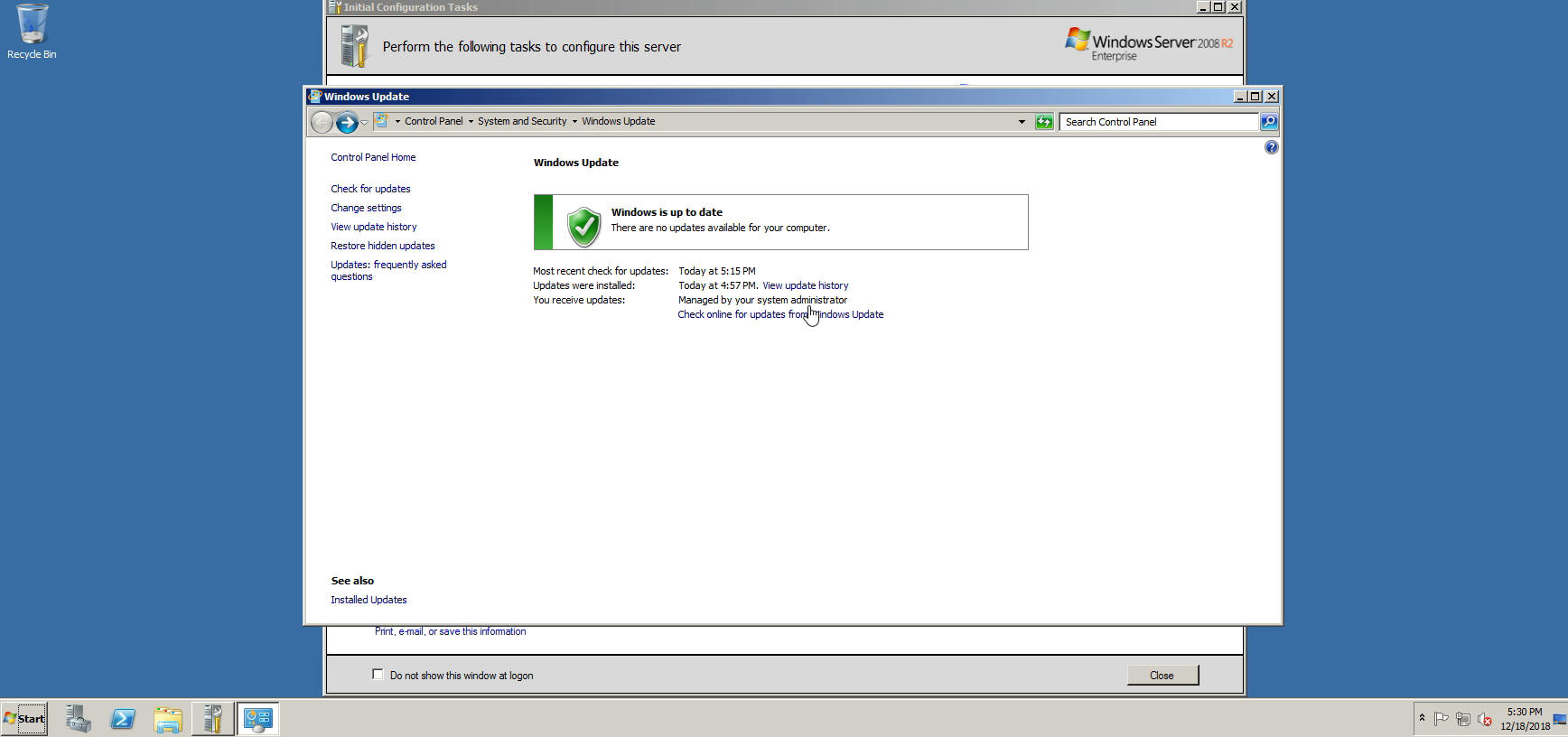Click Close button in Initial Configuration Tasks
1568x737 pixels.
1162,676
